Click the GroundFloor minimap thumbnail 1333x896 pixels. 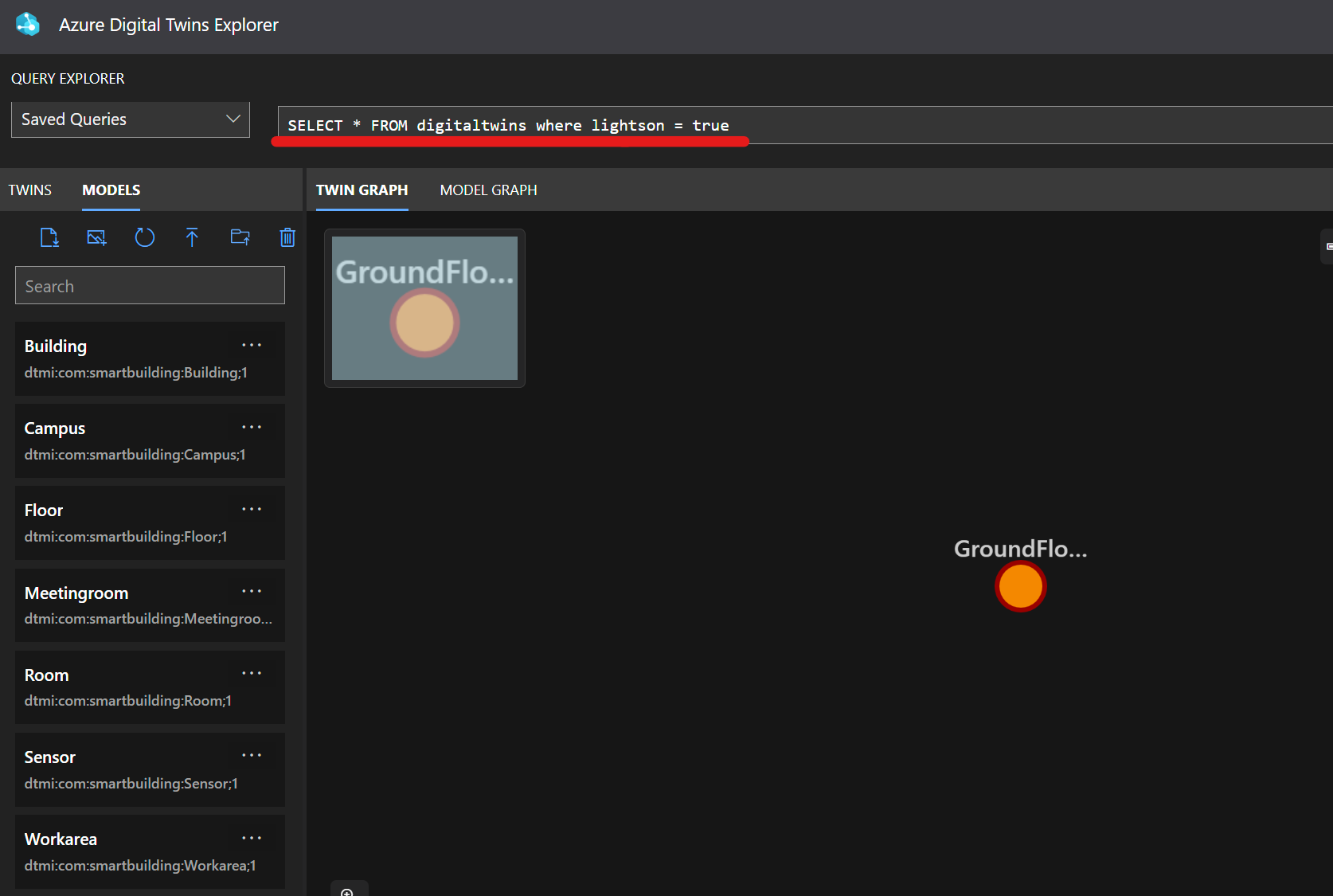point(424,308)
